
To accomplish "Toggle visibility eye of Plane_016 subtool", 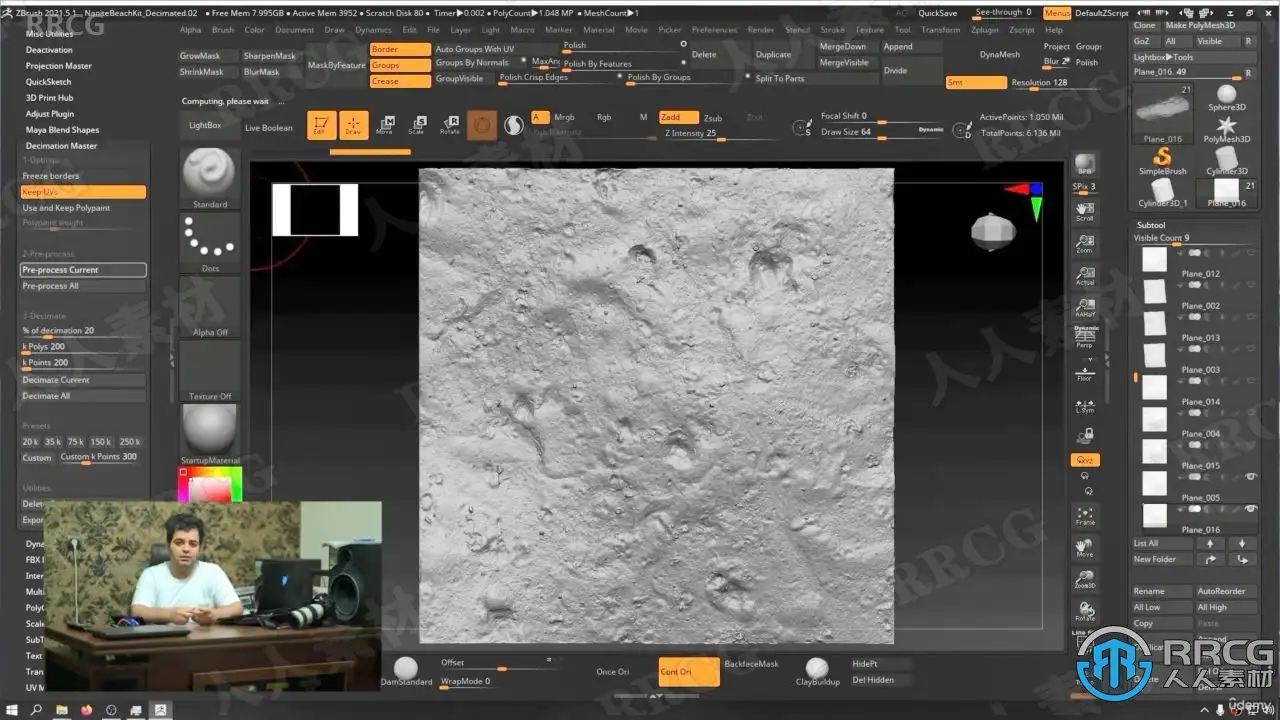I will pyautogui.click(x=1250, y=509).
